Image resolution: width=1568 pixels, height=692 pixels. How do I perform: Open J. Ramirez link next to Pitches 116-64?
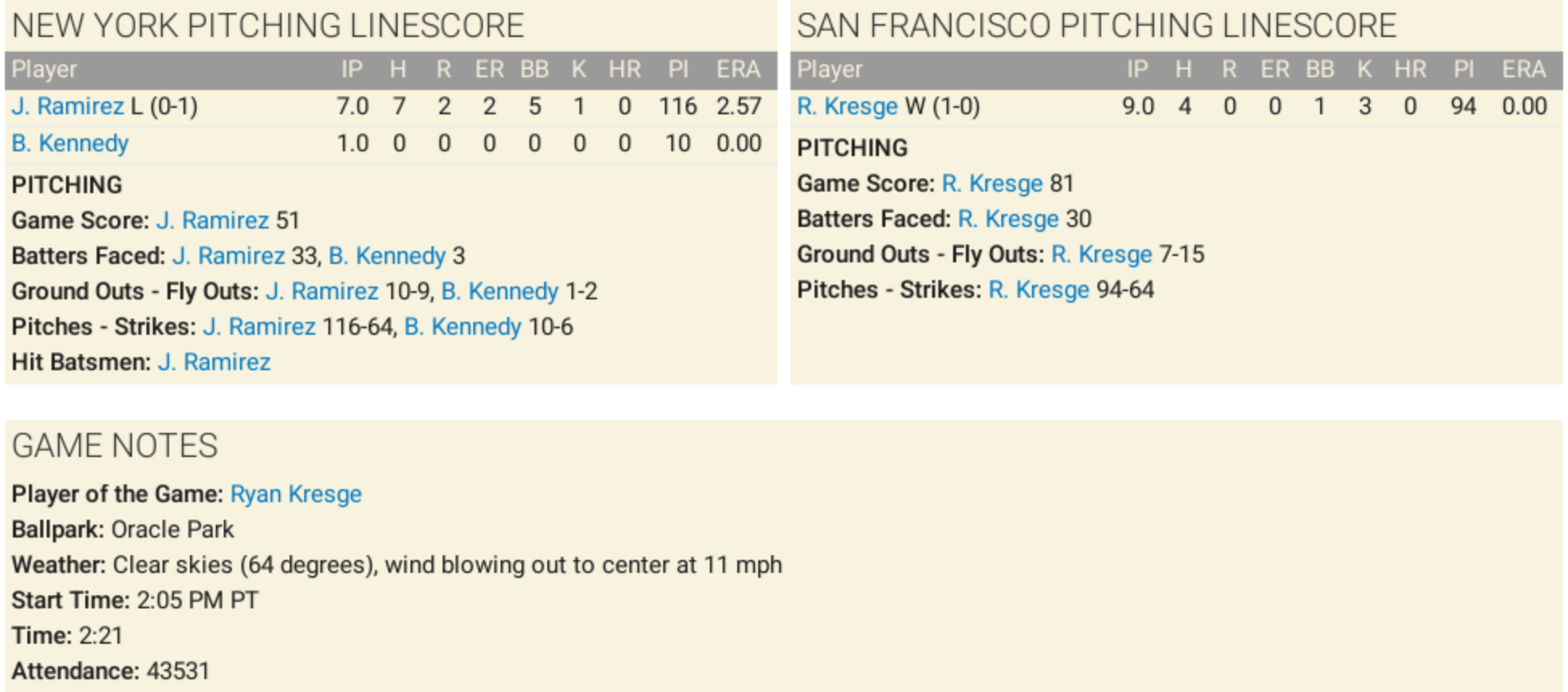click(259, 327)
